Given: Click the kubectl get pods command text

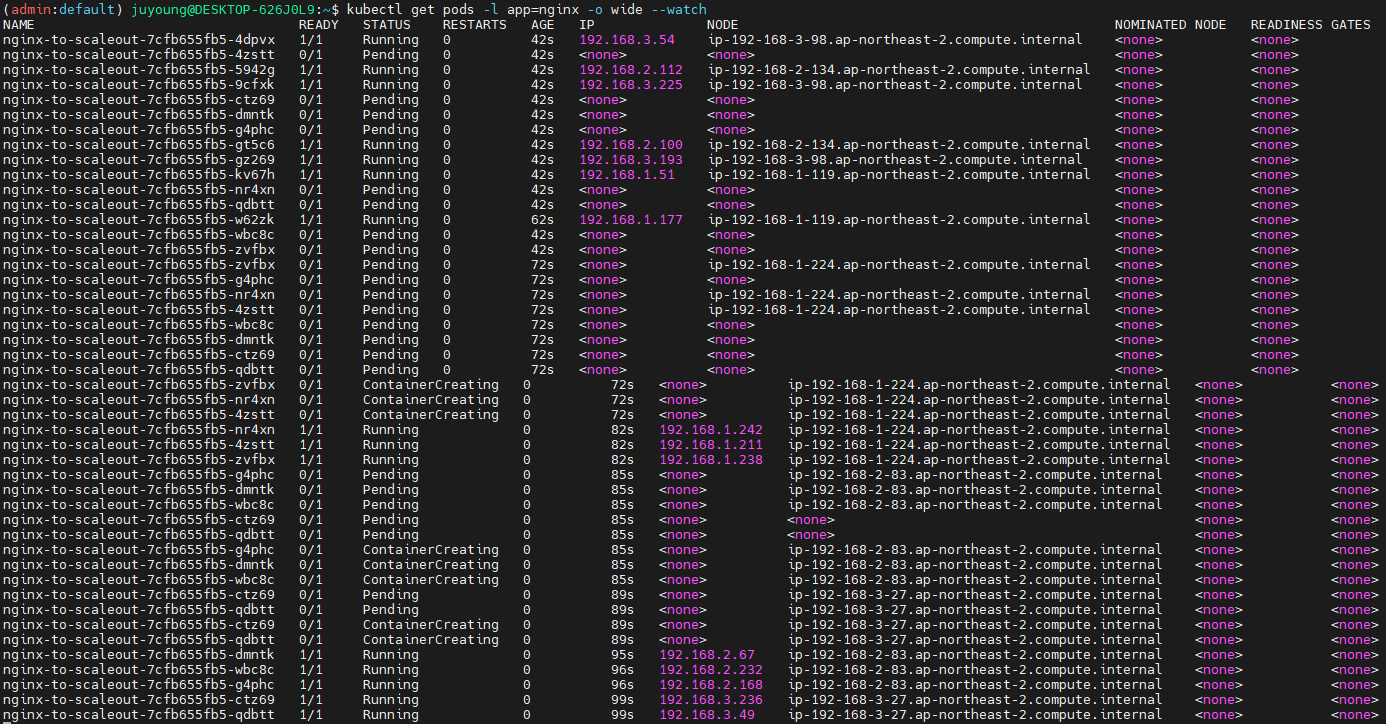Looking at the screenshot, I should [x=411, y=10].
